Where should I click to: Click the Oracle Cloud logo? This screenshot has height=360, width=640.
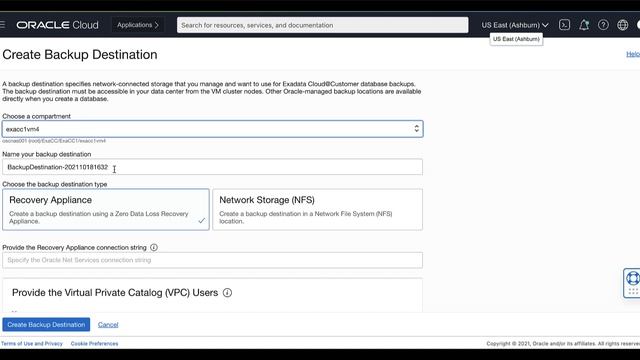click(57, 25)
